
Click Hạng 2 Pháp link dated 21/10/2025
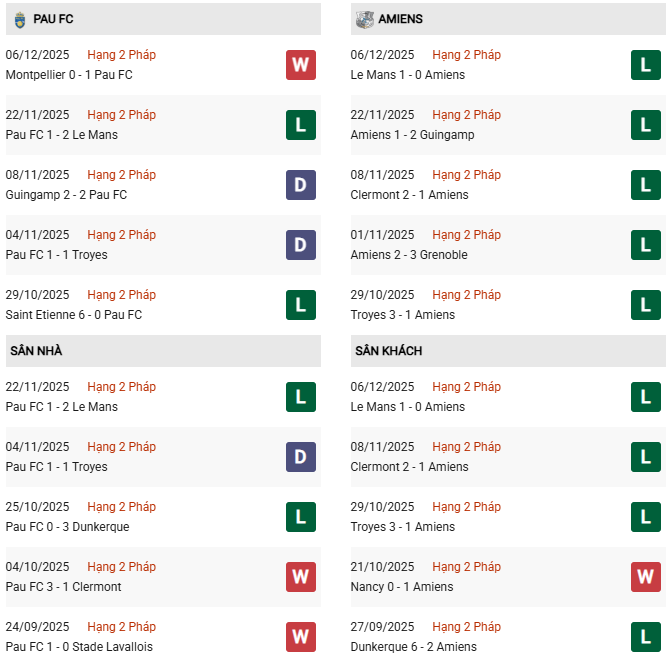(x=467, y=567)
